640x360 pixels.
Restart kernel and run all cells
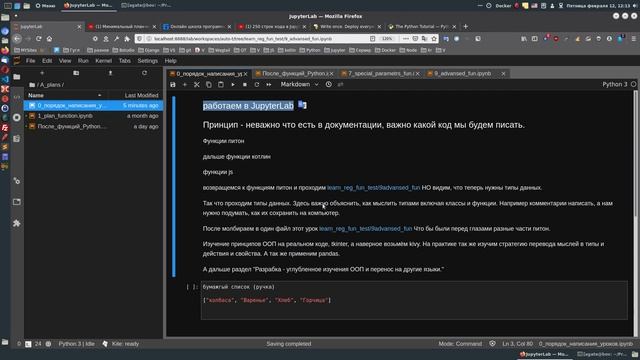pyautogui.click(x=269, y=84)
